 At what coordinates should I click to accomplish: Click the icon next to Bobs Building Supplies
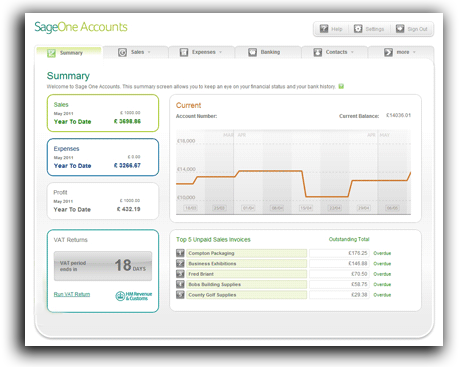(180, 284)
